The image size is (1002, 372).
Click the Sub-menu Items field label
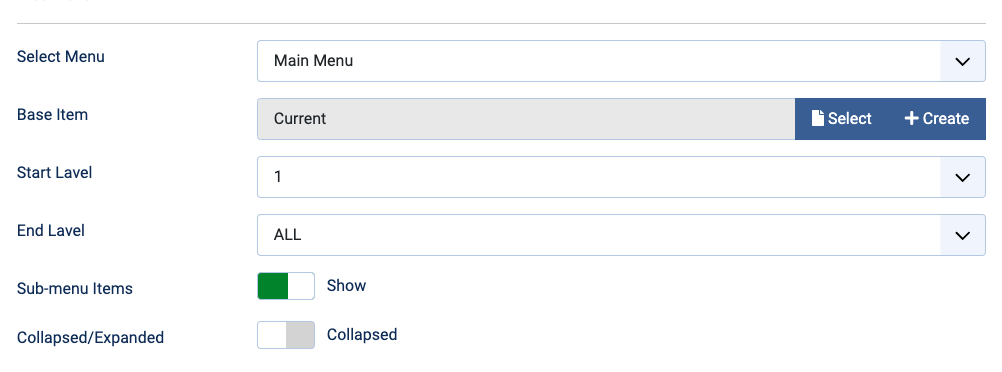click(x=75, y=288)
